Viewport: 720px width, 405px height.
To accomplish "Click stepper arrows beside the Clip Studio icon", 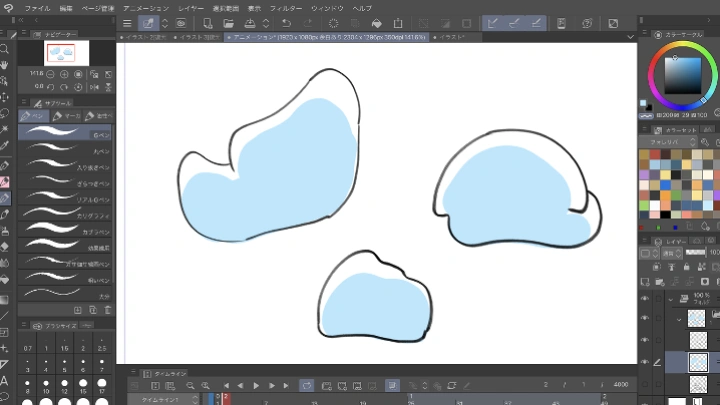I will (165, 23).
